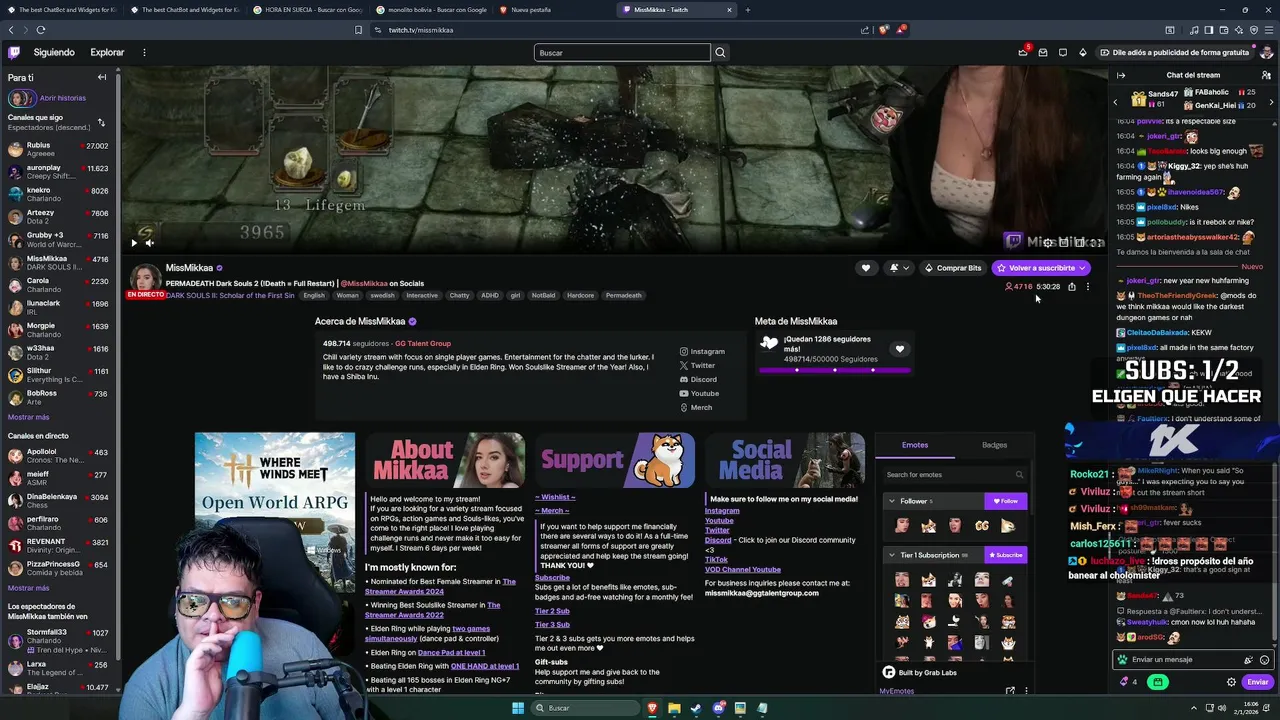Image resolution: width=1280 pixels, height=720 pixels.
Task: Open Brave from the taskbar
Action: coord(652,708)
